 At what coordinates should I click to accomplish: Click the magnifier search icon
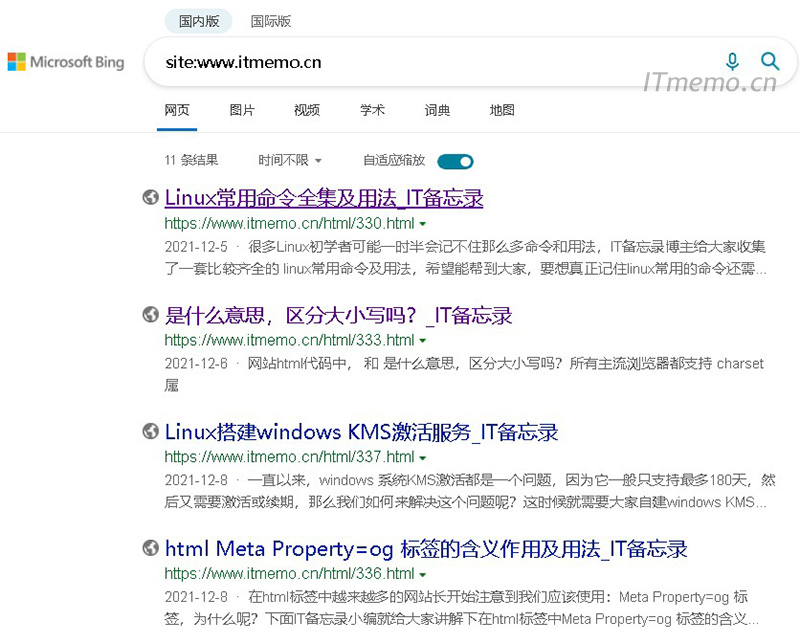click(x=770, y=62)
